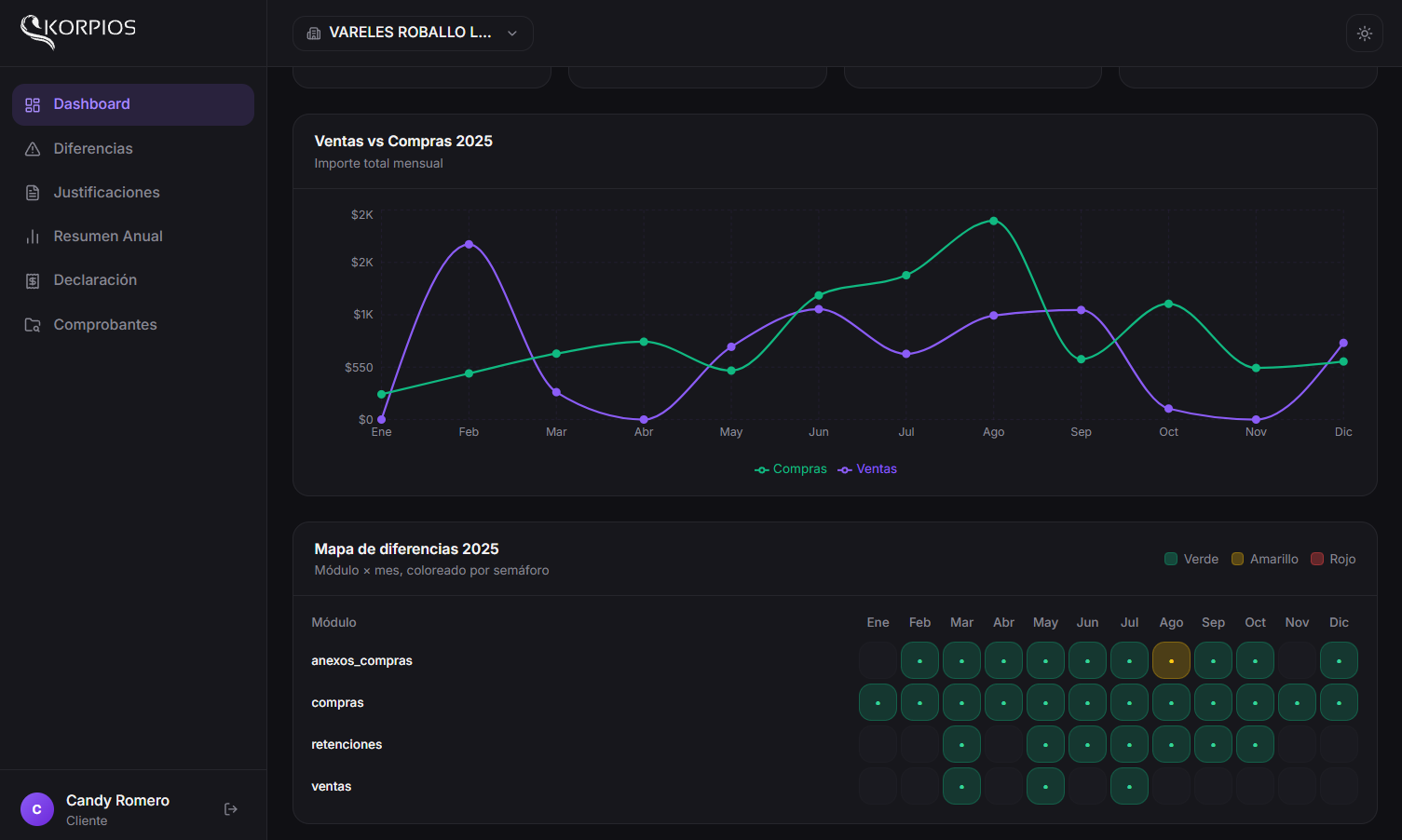Select the Dashboard icon in the sidebar
1402x840 pixels.
click(x=33, y=104)
